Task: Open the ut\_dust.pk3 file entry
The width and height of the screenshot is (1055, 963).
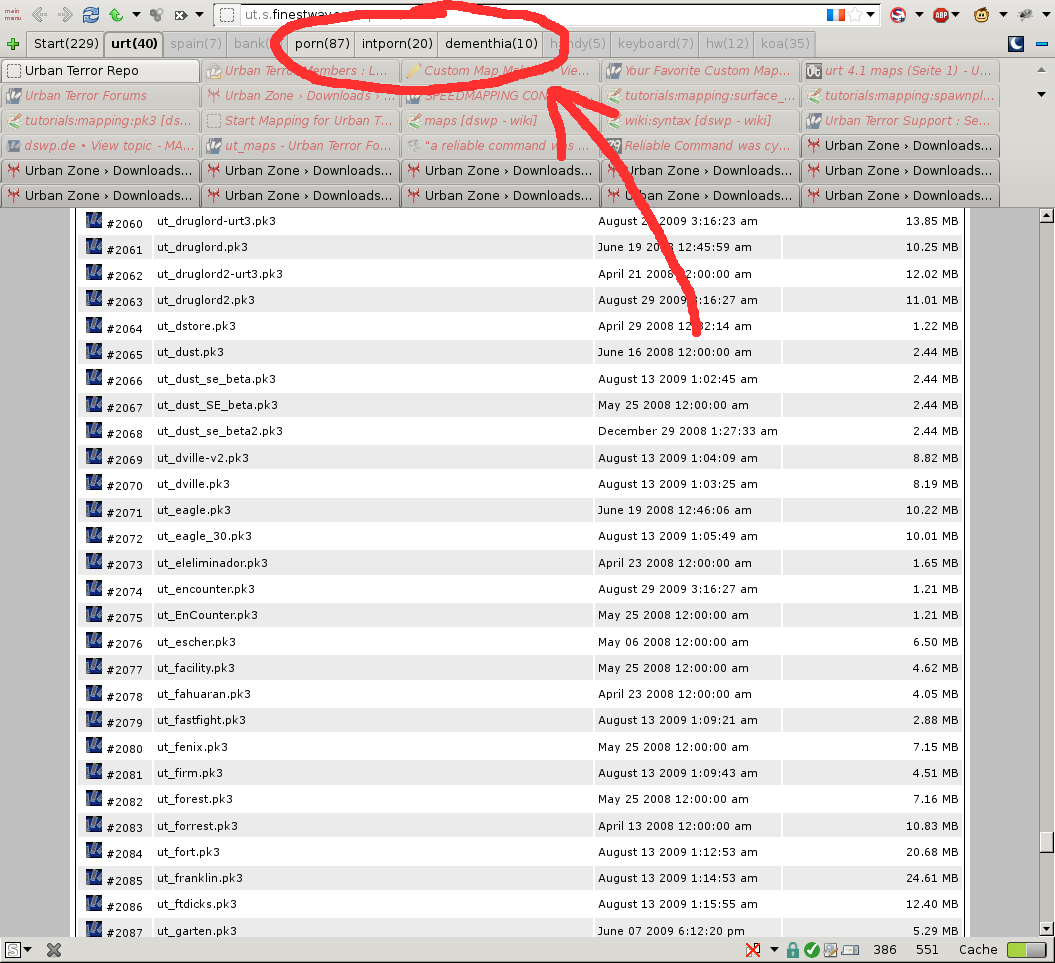Action: [190, 352]
